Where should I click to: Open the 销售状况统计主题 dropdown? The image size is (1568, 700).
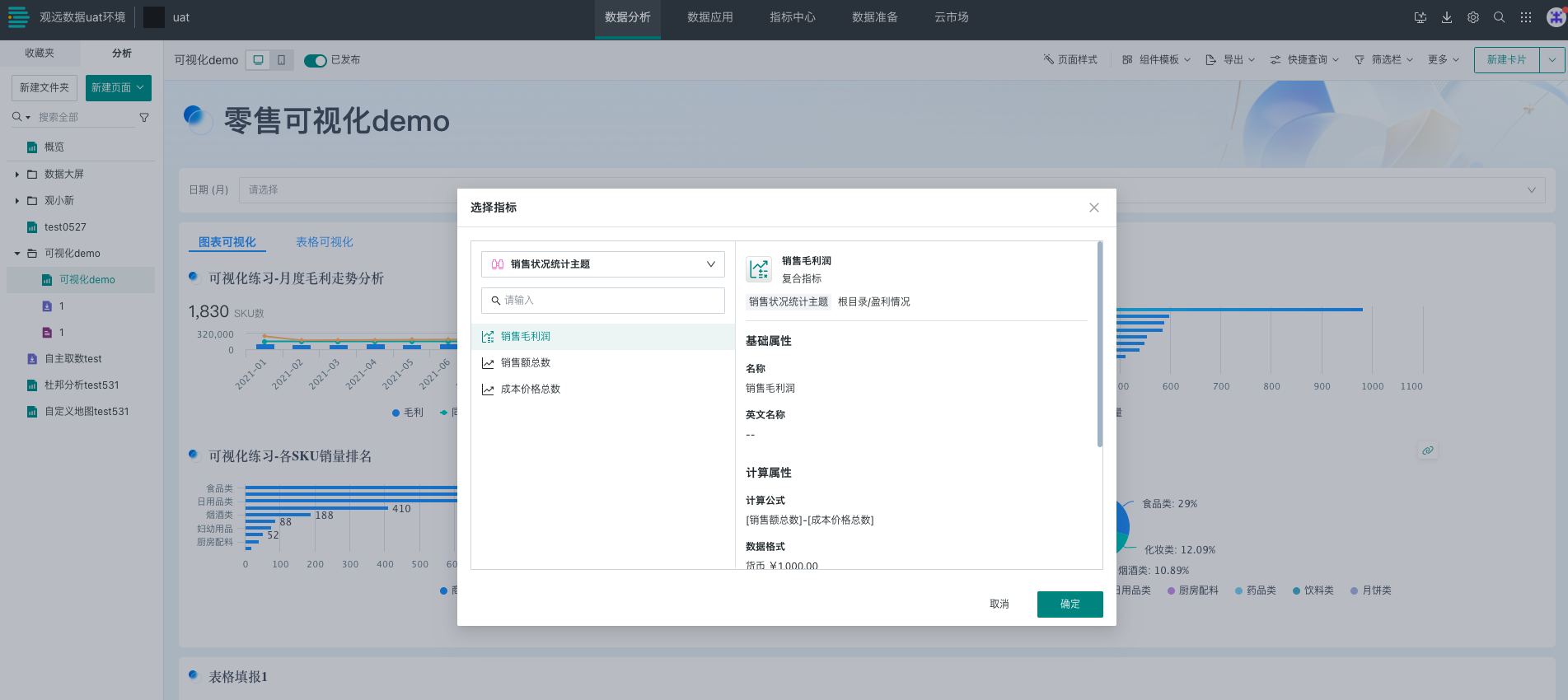[x=602, y=264]
